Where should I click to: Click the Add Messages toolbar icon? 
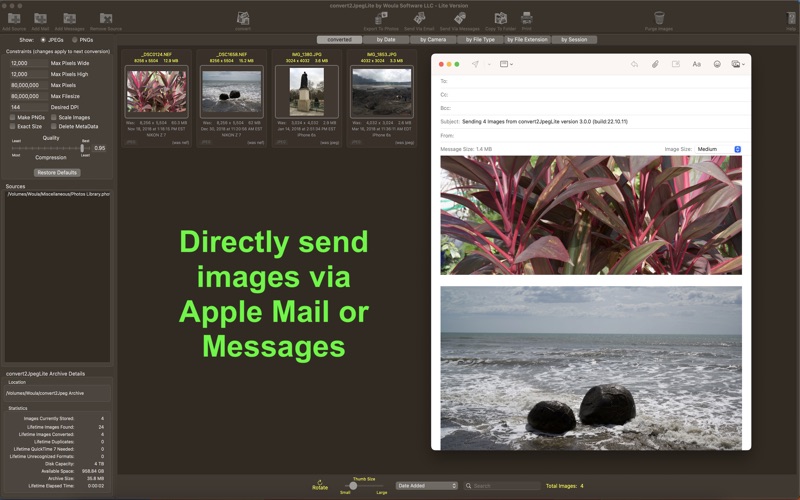(x=69, y=18)
